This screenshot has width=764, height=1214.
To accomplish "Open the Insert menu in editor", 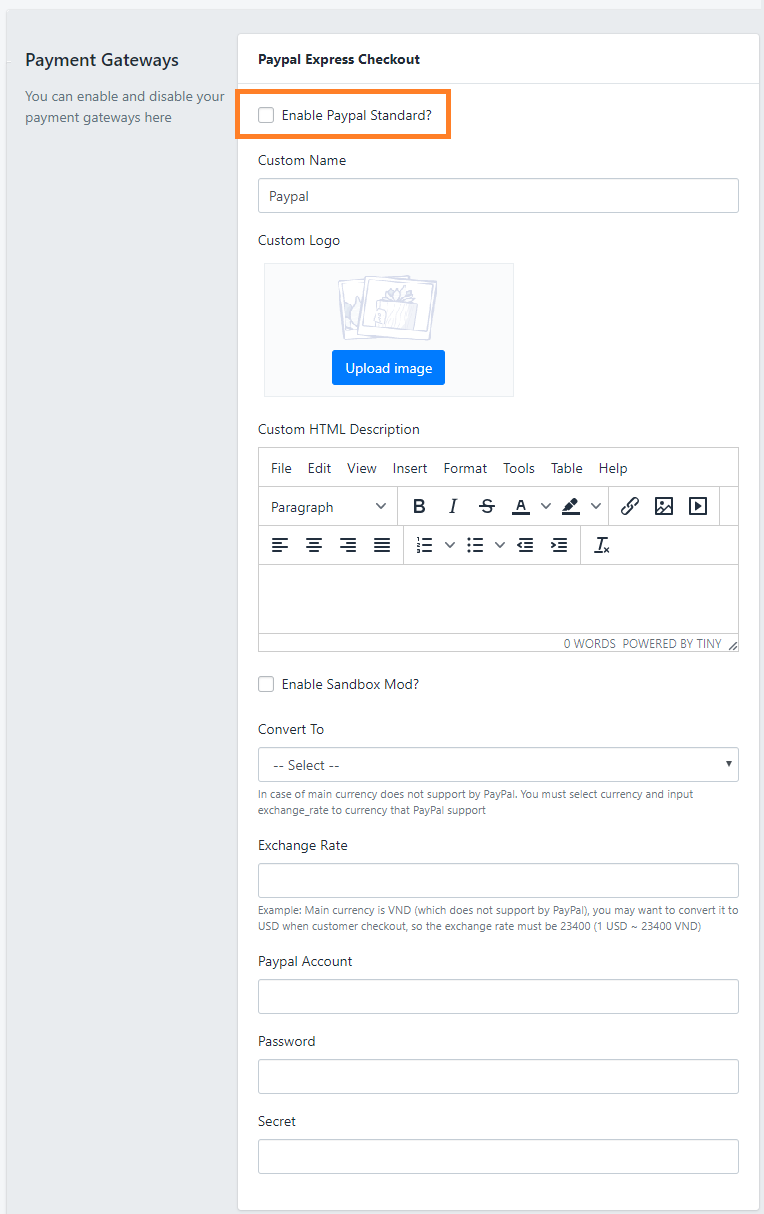I will (410, 468).
